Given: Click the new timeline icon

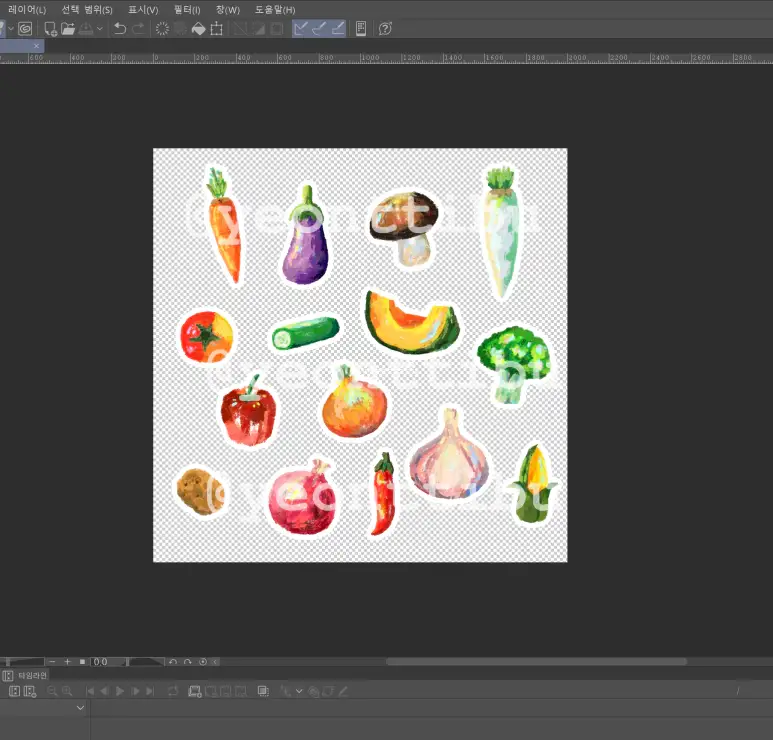Looking at the screenshot, I should click(x=15, y=691).
